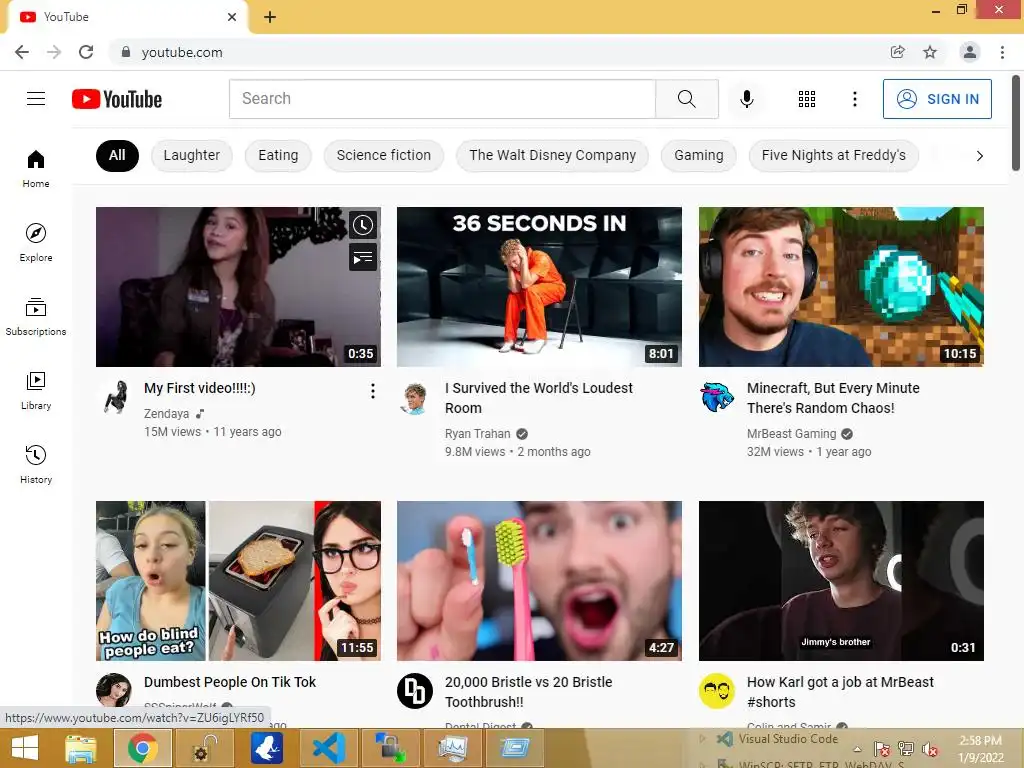Open Minecraft Random Chaos video title

[x=833, y=398]
